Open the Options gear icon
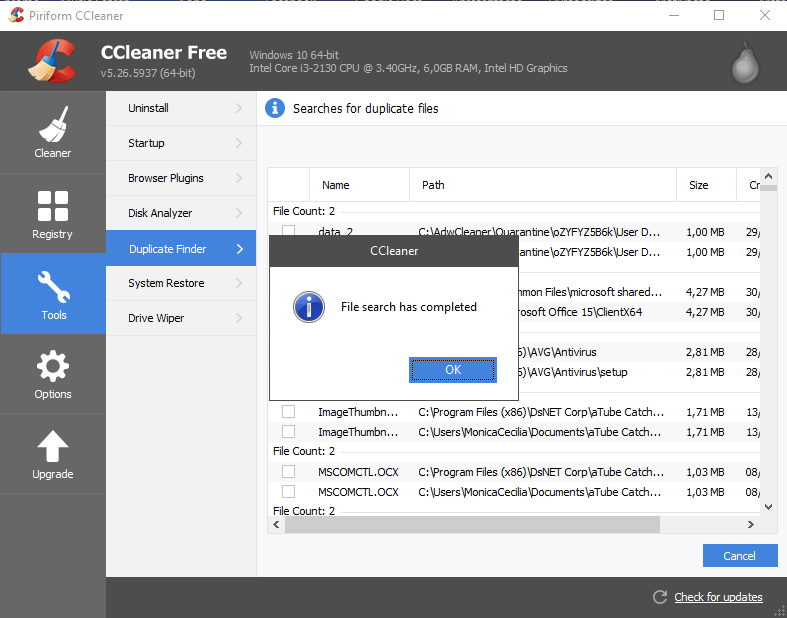The height and width of the screenshot is (618, 787). [53, 366]
